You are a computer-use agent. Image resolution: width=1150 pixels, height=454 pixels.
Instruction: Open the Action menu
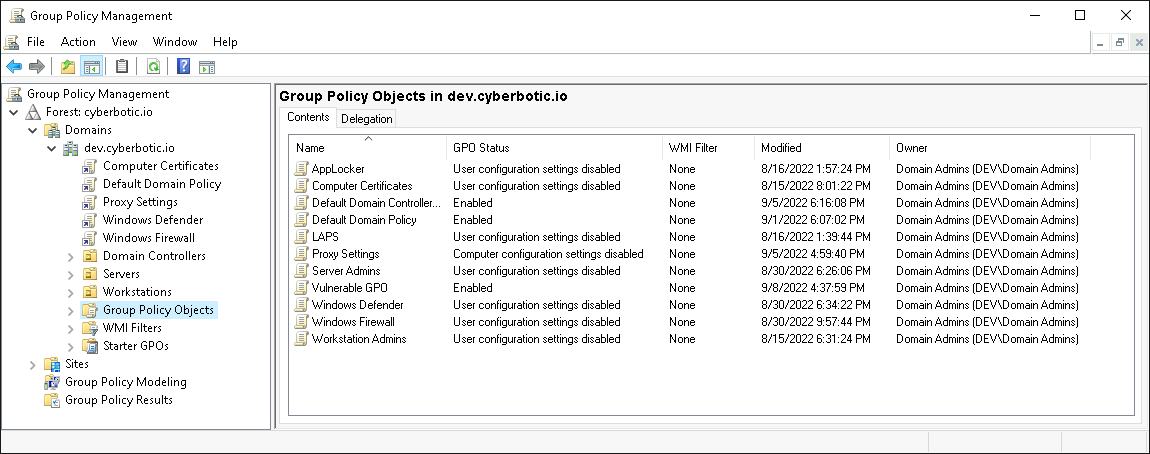[78, 42]
